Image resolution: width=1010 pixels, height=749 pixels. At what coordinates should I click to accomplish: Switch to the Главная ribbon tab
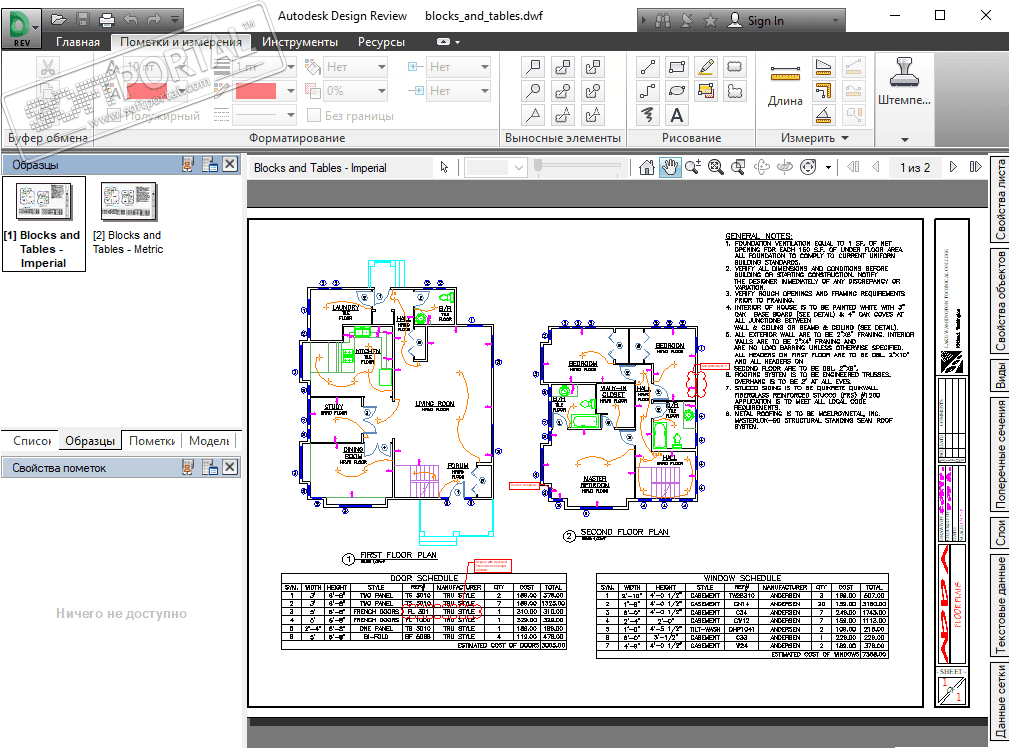pos(78,42)
